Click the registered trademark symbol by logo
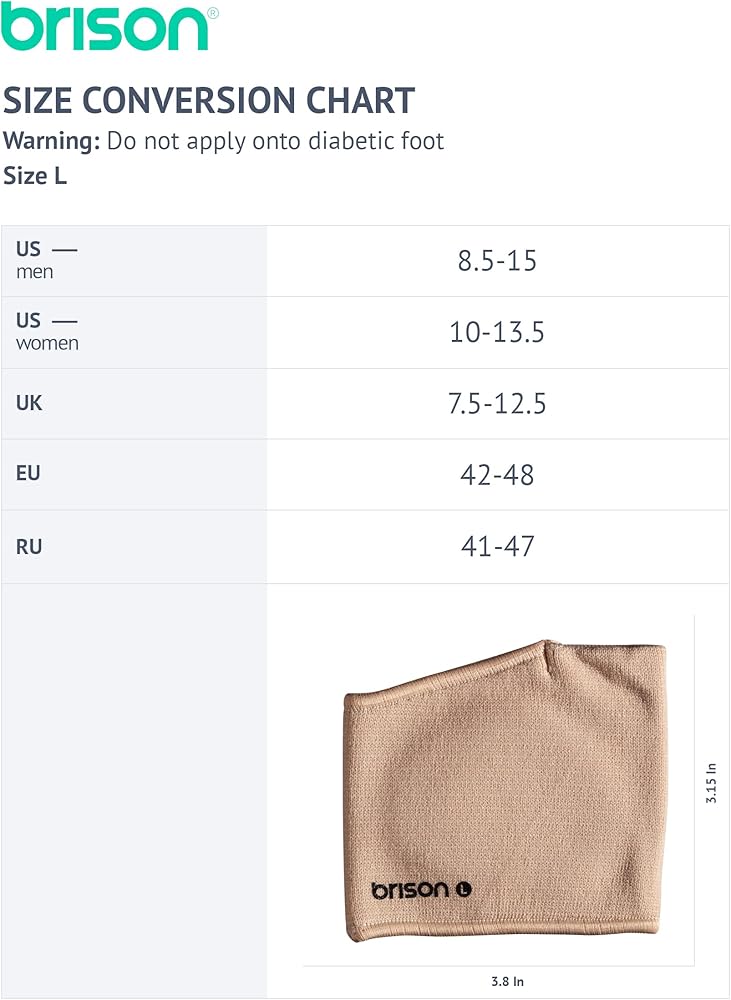The image size is (731, 1000). point(212,12)
